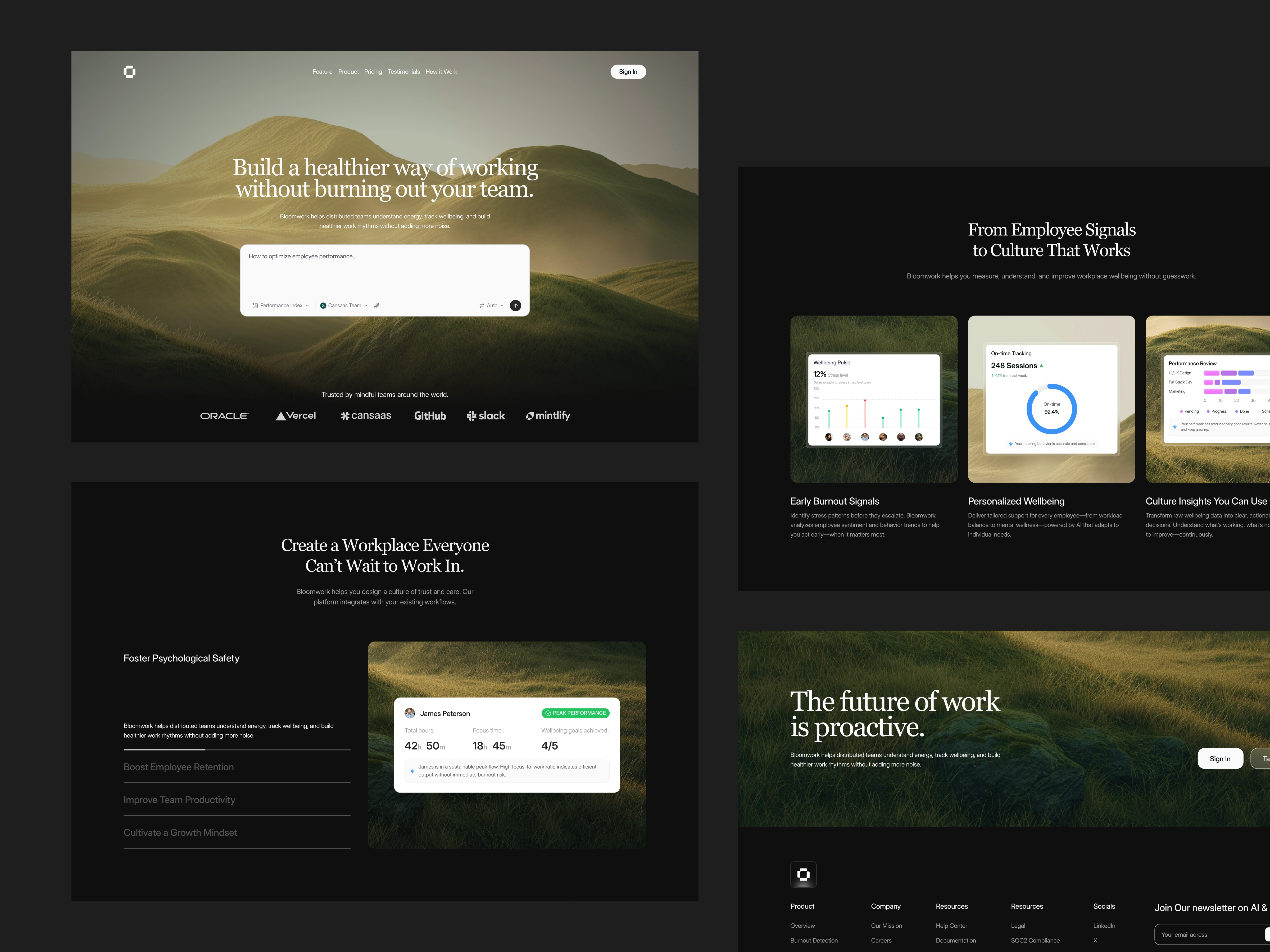Click the Bloomwork logo in header
Screen dimensions: 1270x952
(130, 72)
